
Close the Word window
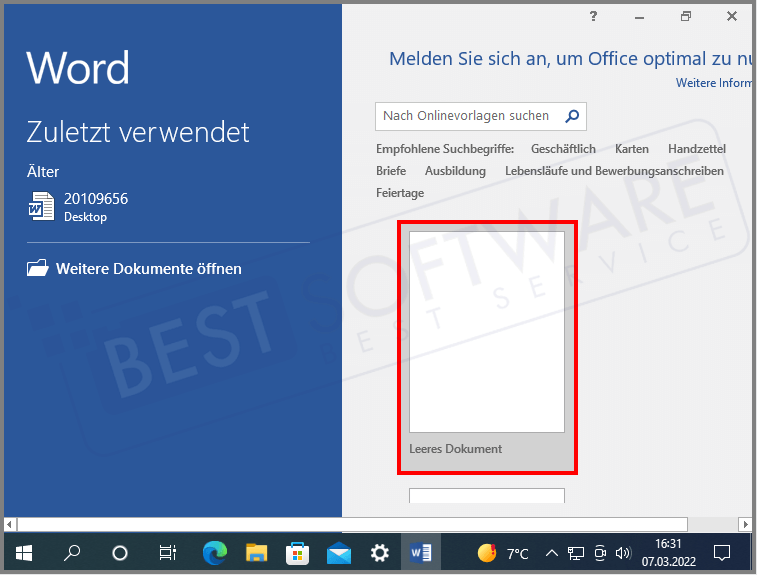click(x=732, y=16)
